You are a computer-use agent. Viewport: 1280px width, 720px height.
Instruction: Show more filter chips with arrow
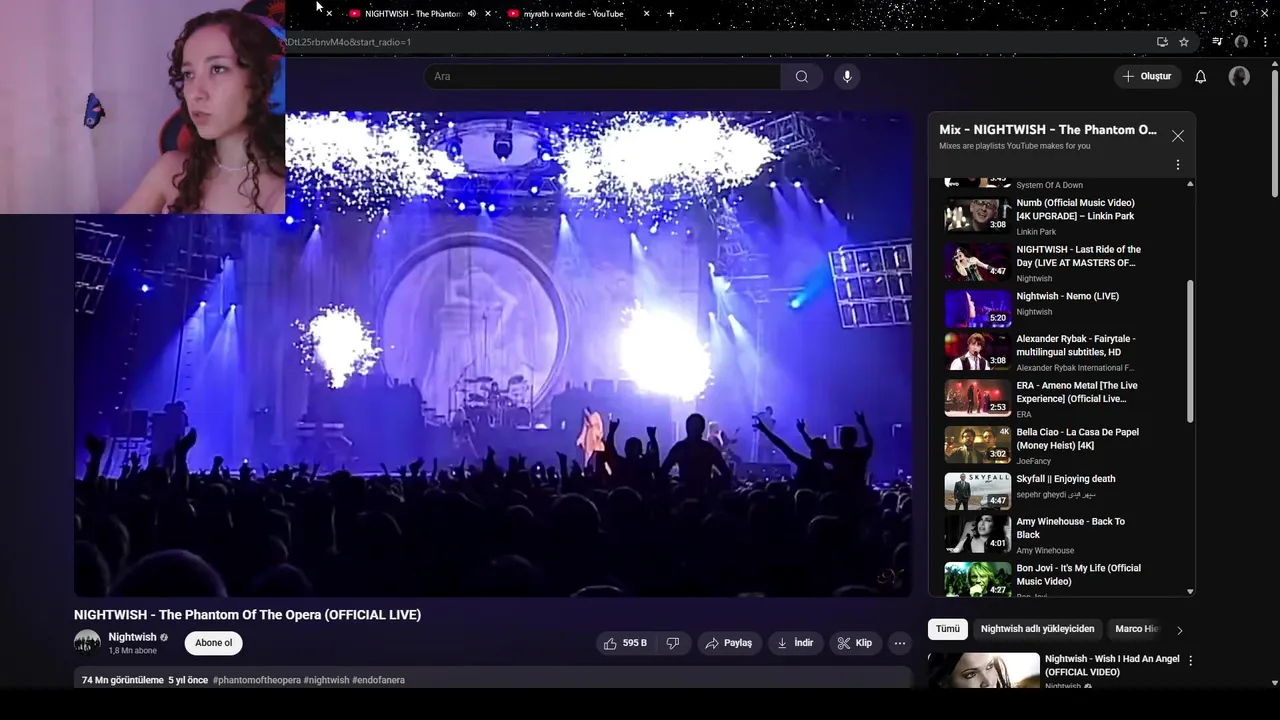pos(1179,630)
